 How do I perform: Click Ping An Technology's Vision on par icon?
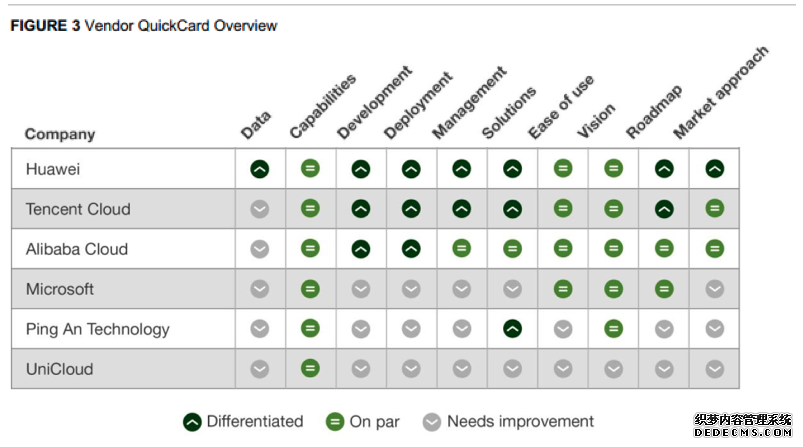pyautogui.click(x=614, y=328)
